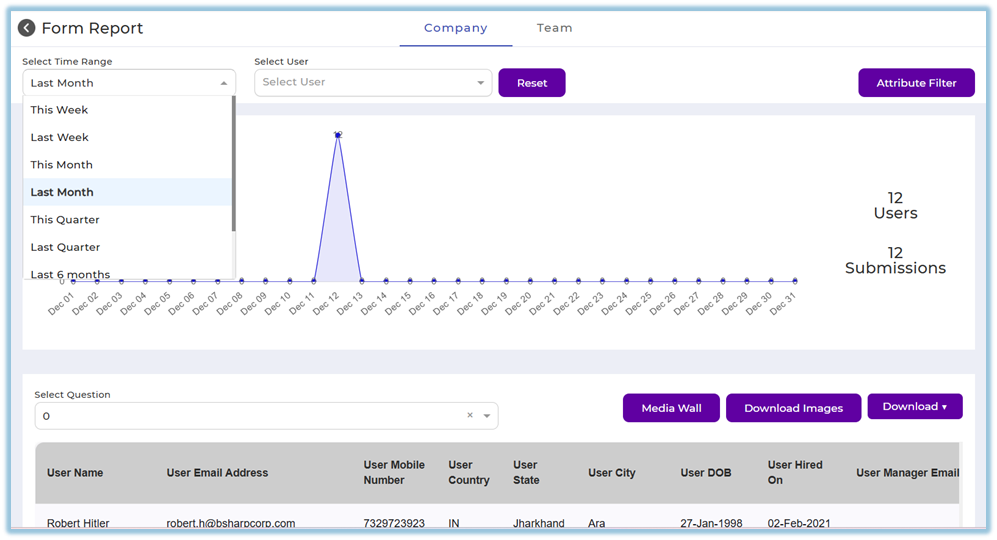This screenshot has width=997, height=540.
Task: Collapse the time range dropdown arrow
Action: coord(223,83)
